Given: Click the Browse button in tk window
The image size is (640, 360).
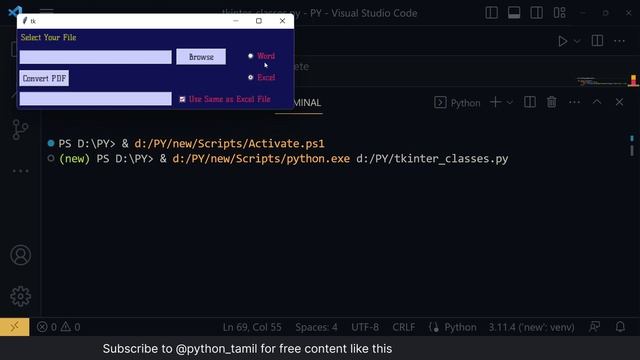Looking at the screenshot, I should pyautogui.click(x=201, y=57).
